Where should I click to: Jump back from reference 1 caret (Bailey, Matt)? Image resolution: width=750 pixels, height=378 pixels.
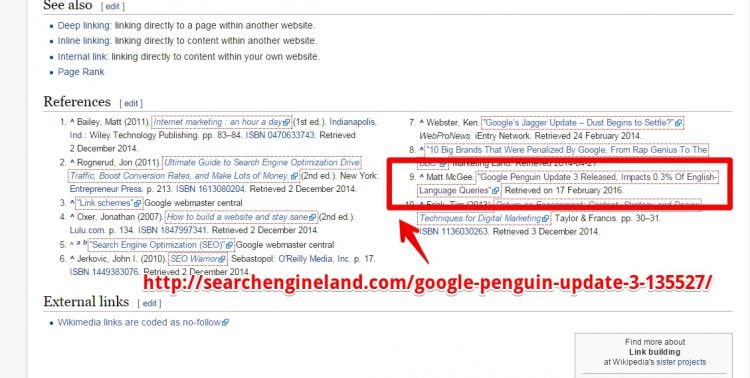pos(72,122)
